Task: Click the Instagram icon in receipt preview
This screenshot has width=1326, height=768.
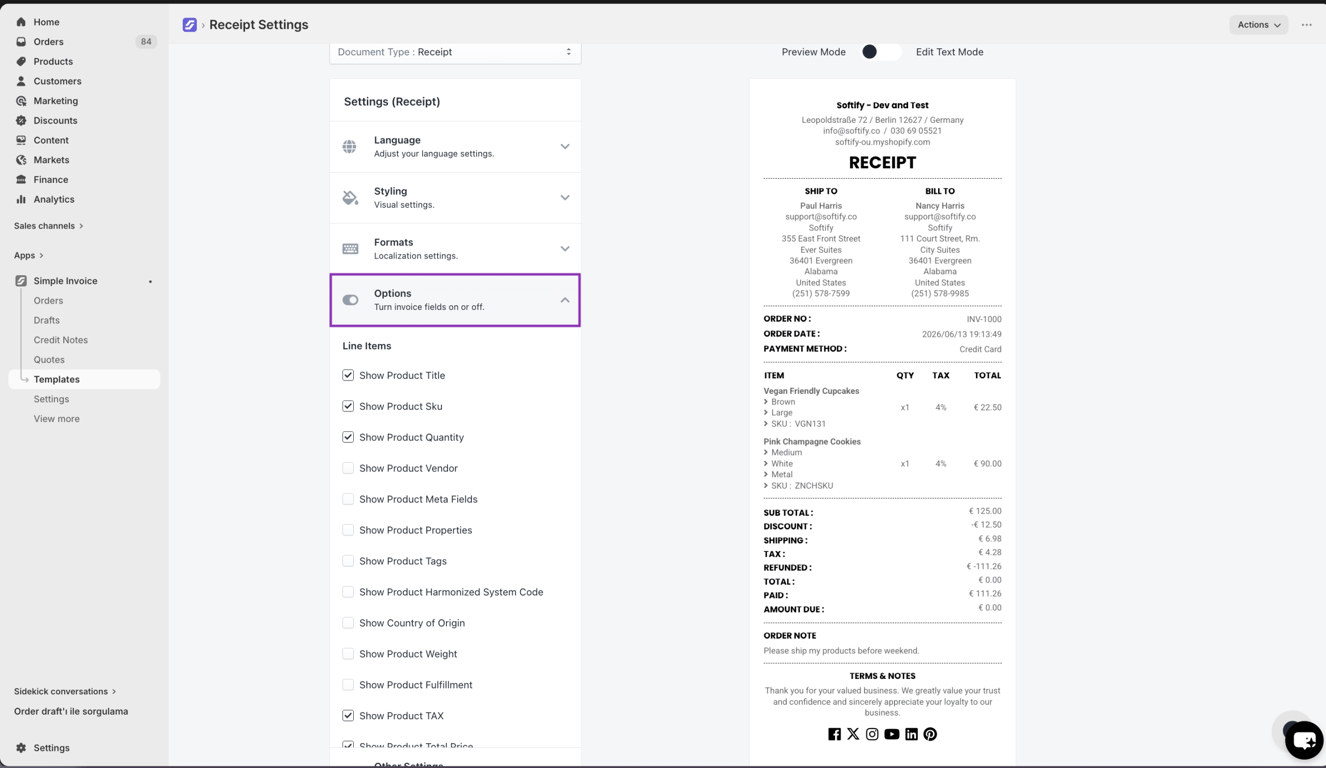Action: pyautogui.click(x=872, y=734)
